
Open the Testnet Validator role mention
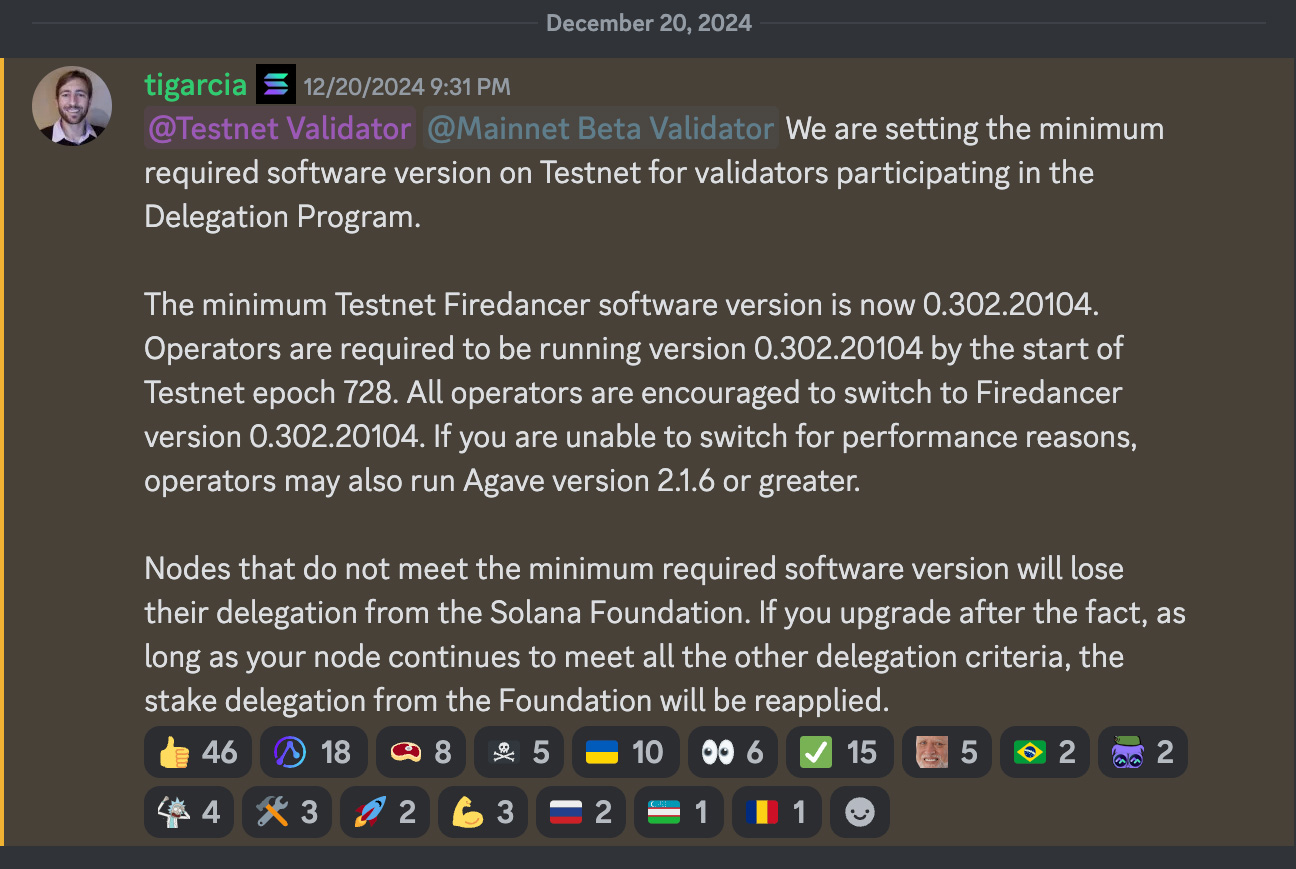tap(279, 128)
